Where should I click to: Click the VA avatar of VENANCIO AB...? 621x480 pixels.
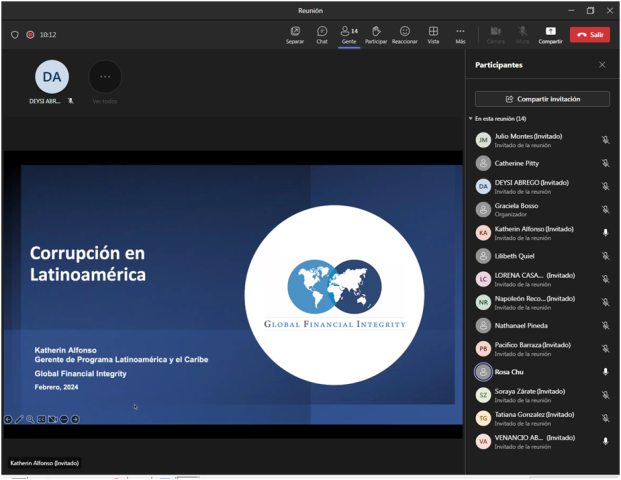click(x=483, y=441)
